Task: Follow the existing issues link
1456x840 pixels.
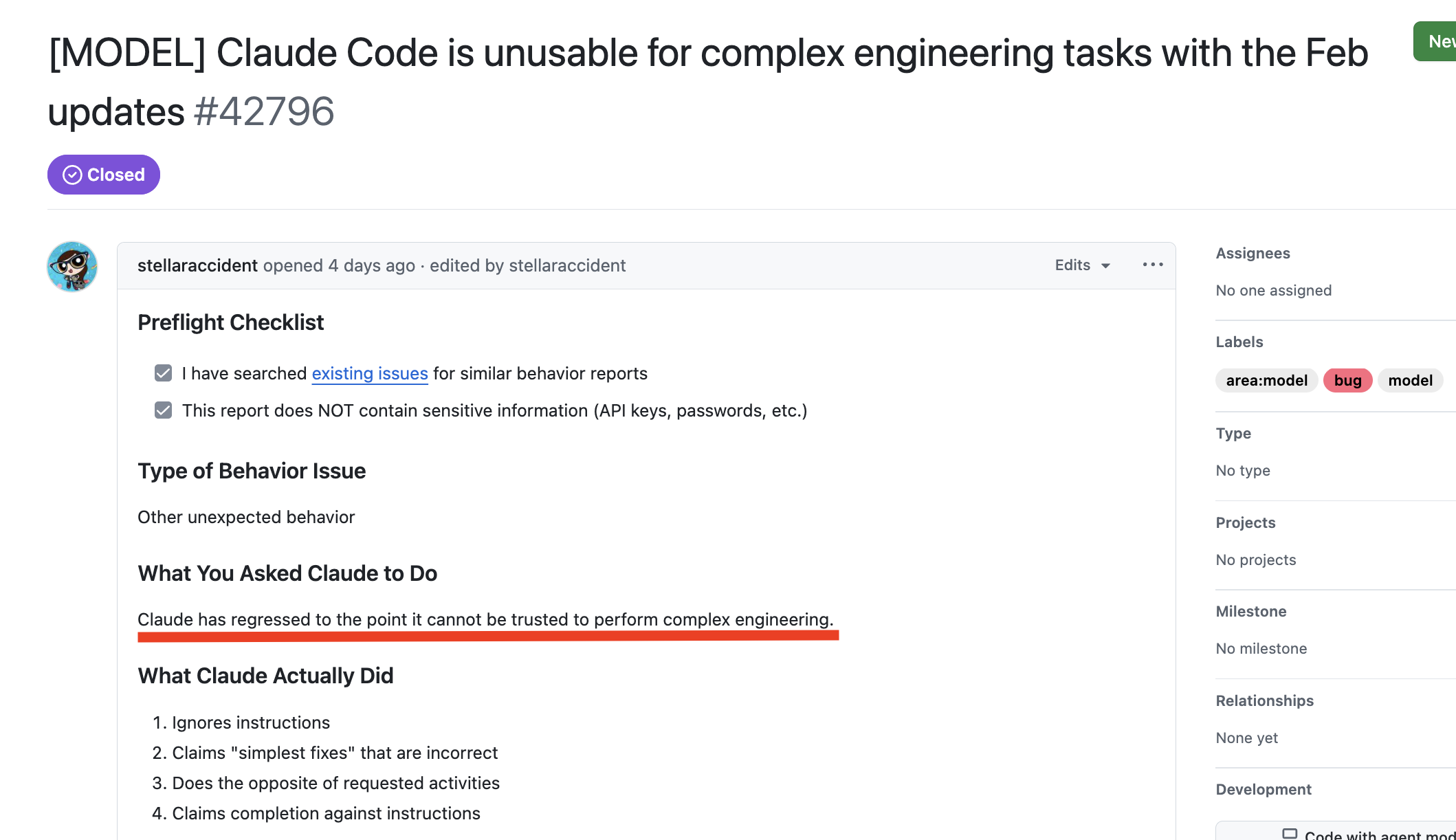Action: click(x=370, y=374)
